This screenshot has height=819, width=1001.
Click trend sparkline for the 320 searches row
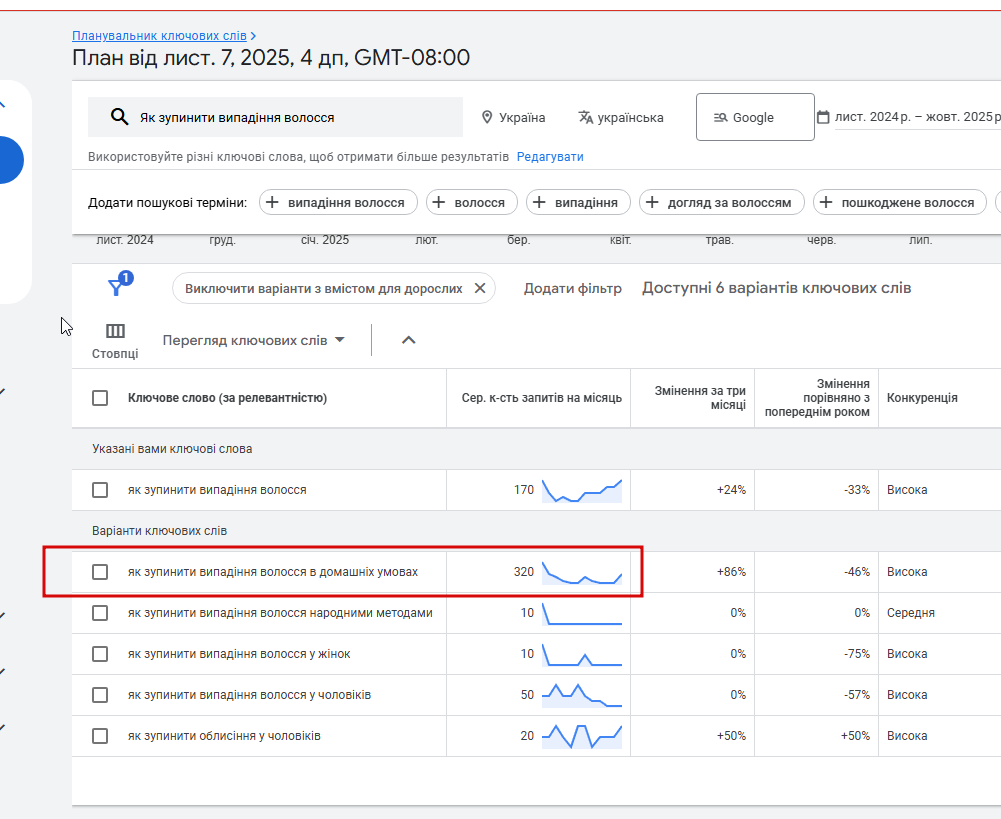[x=582, y=573]
